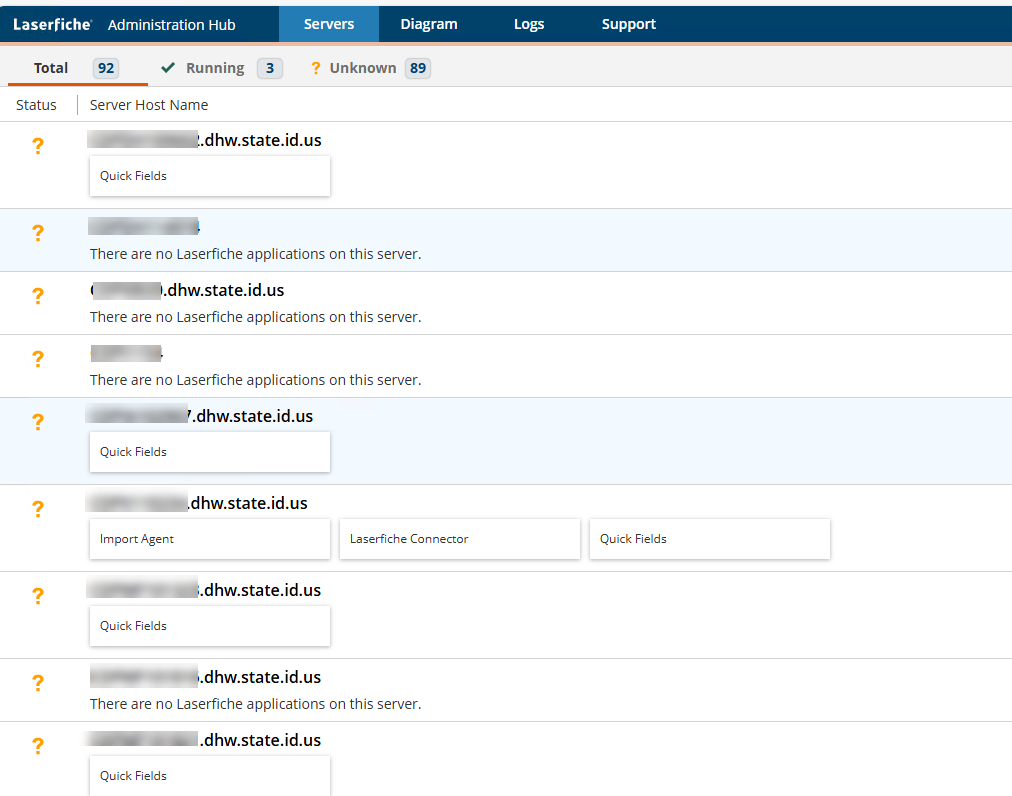Select the fourth row's no-applications message
This screenshot has width=1012, height=796.
256,380
